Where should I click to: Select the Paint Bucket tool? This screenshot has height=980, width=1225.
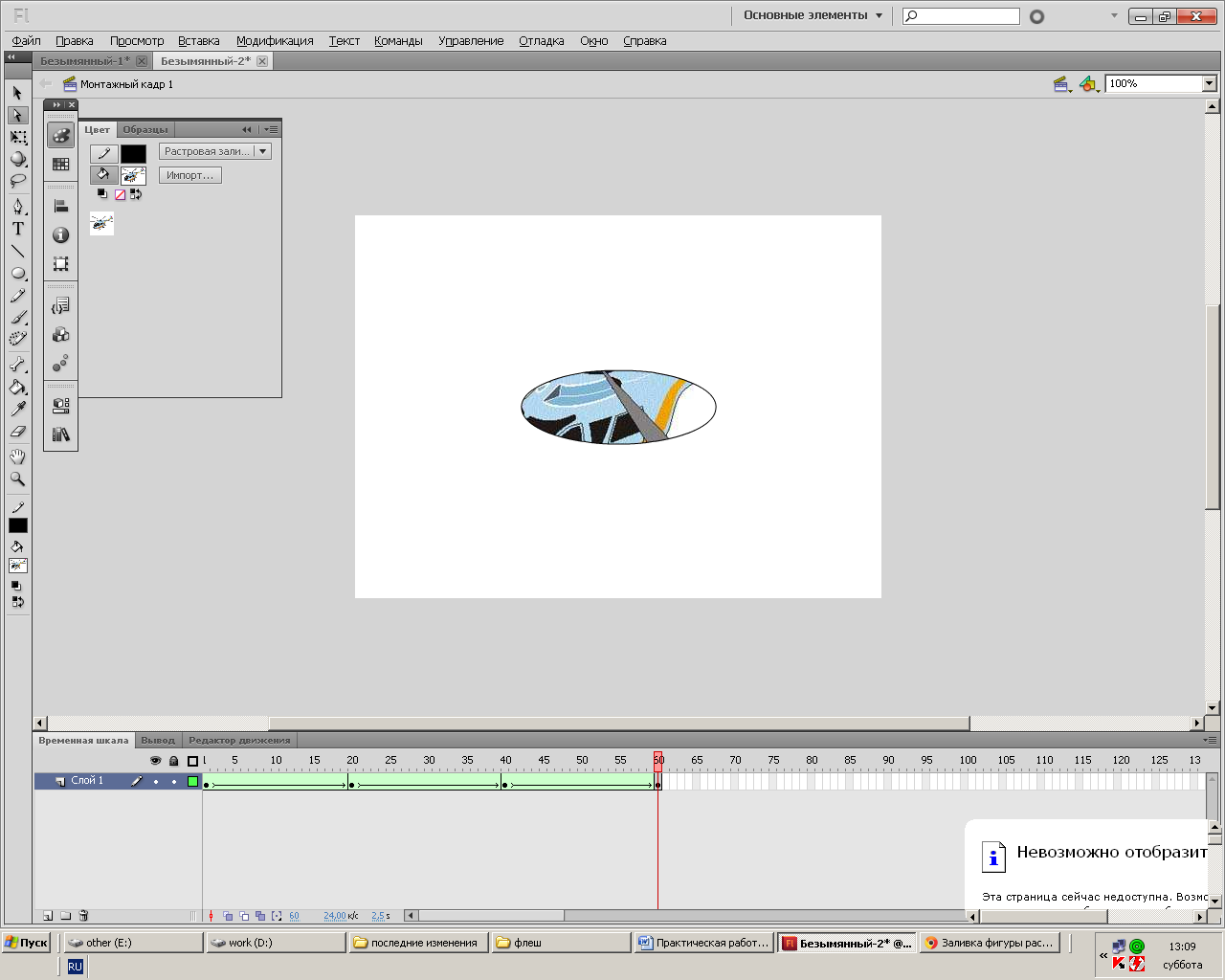click(17, 387)
